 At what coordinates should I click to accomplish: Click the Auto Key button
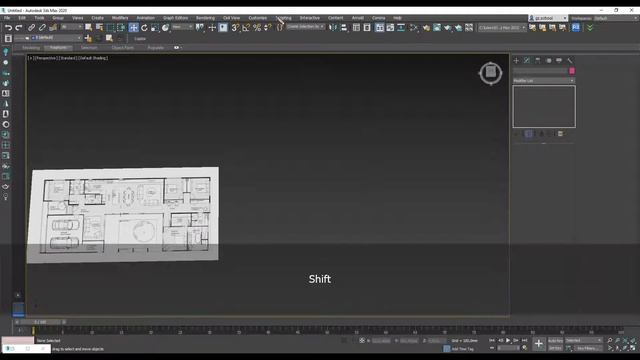(x=555, y=340)
